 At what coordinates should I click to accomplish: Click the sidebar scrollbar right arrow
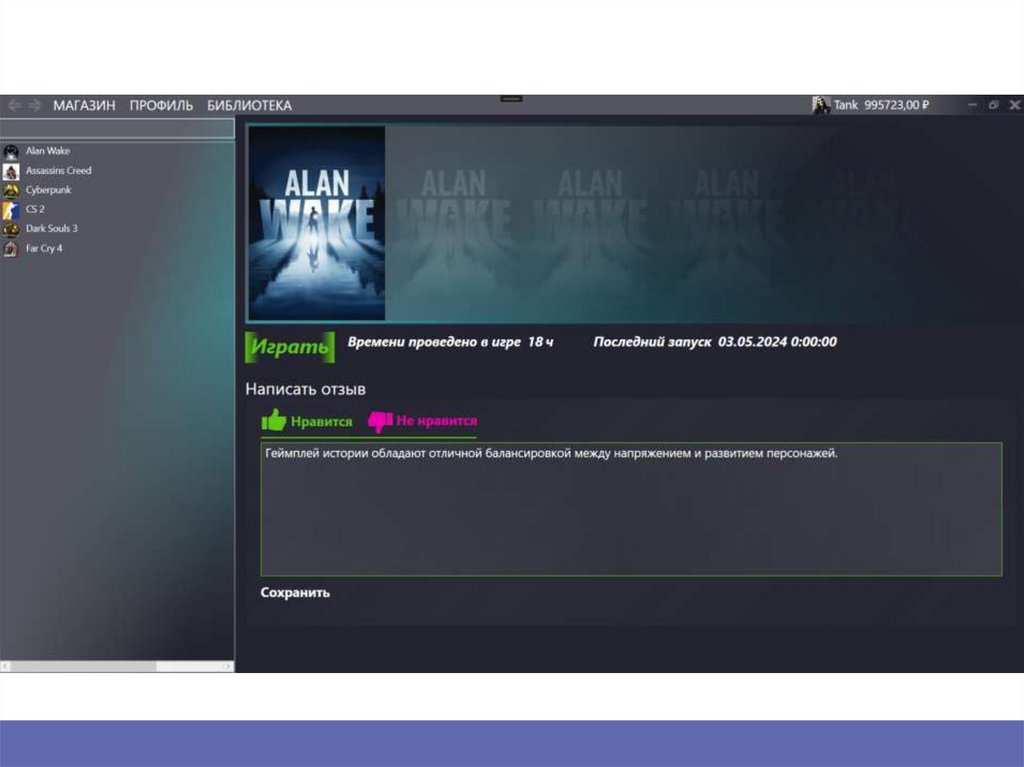click(x=228, y=666)
